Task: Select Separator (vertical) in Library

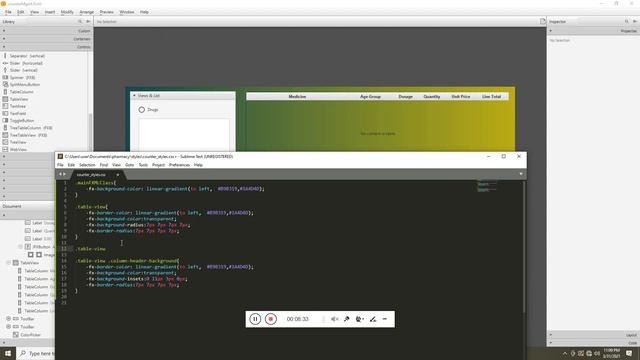Action: point(27,56)
